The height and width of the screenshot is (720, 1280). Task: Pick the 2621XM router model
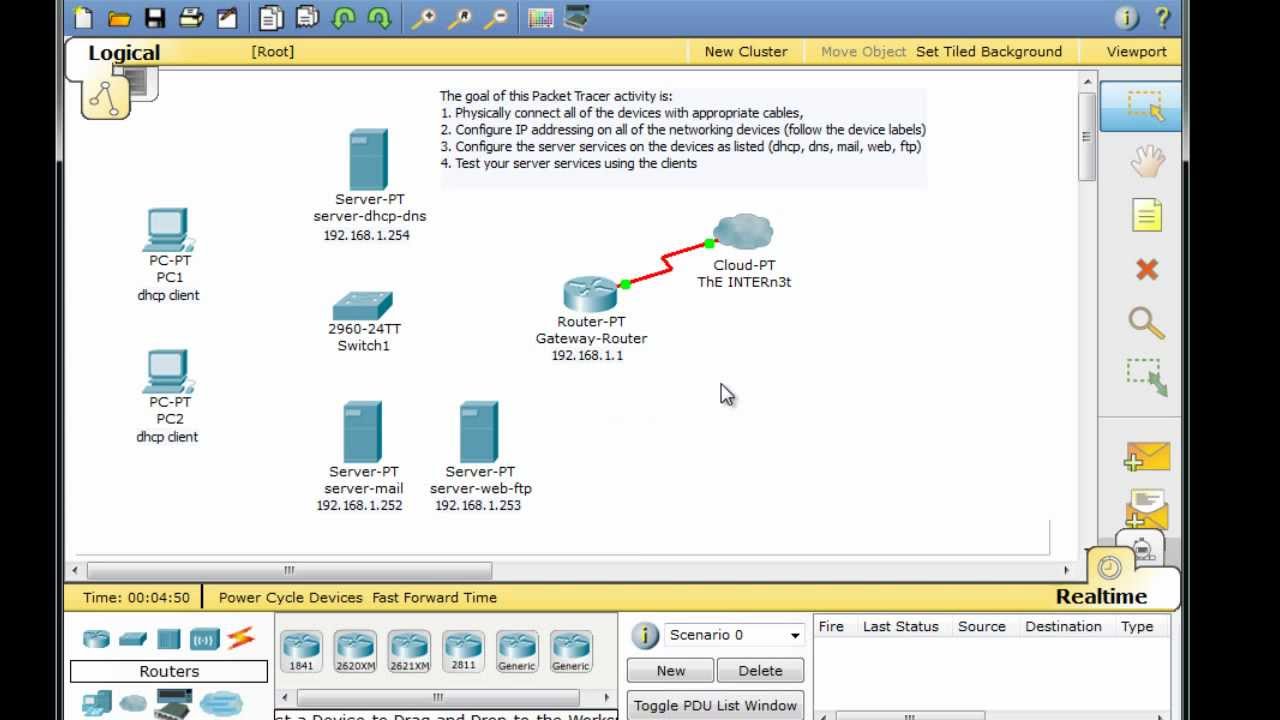pos(409,650)
